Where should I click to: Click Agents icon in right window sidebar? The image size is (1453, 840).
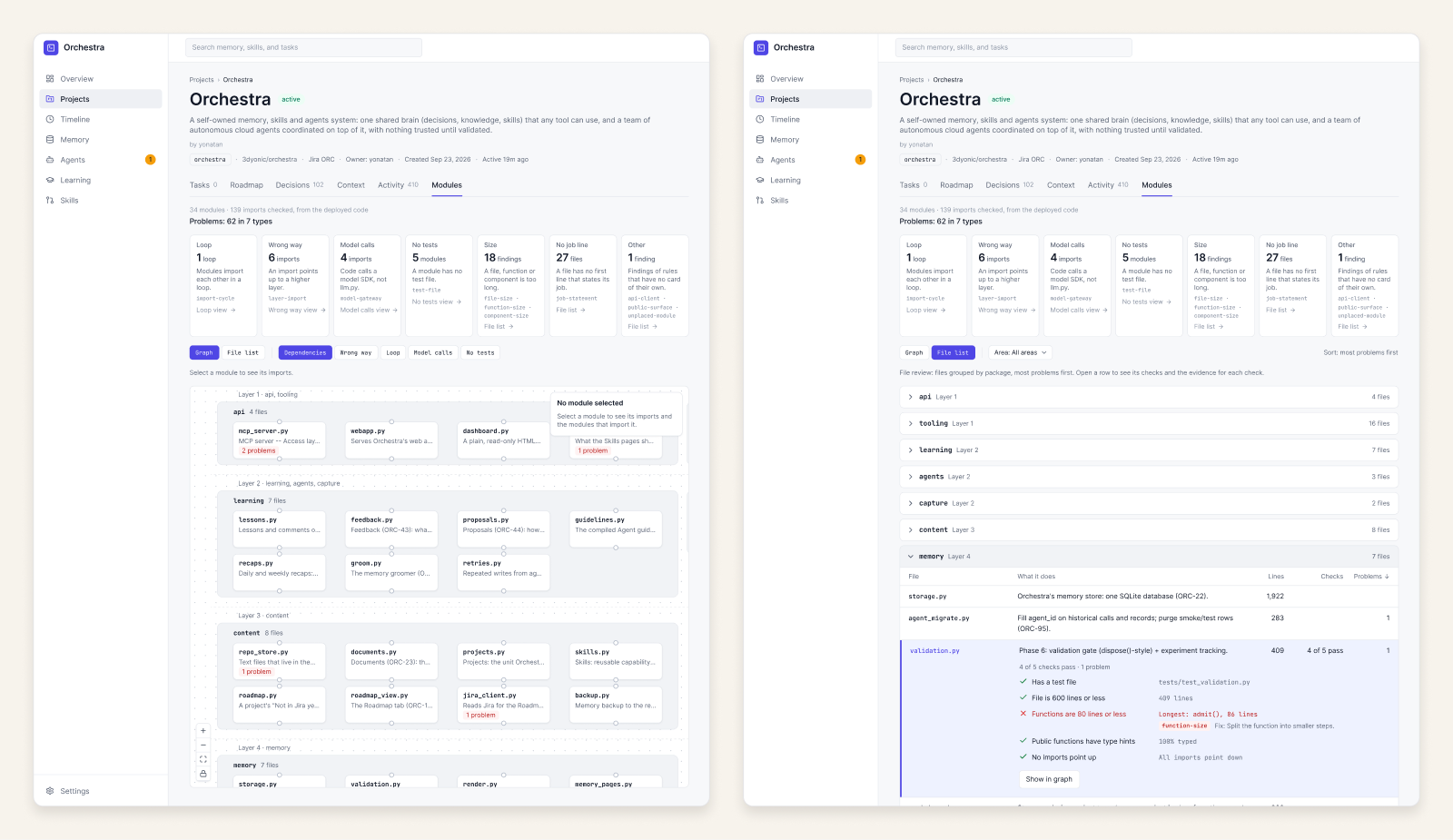coord(760,160)
